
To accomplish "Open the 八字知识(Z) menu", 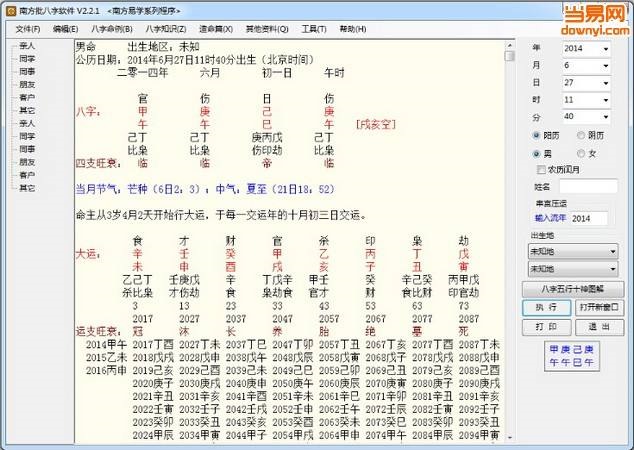I will (166, 29).
